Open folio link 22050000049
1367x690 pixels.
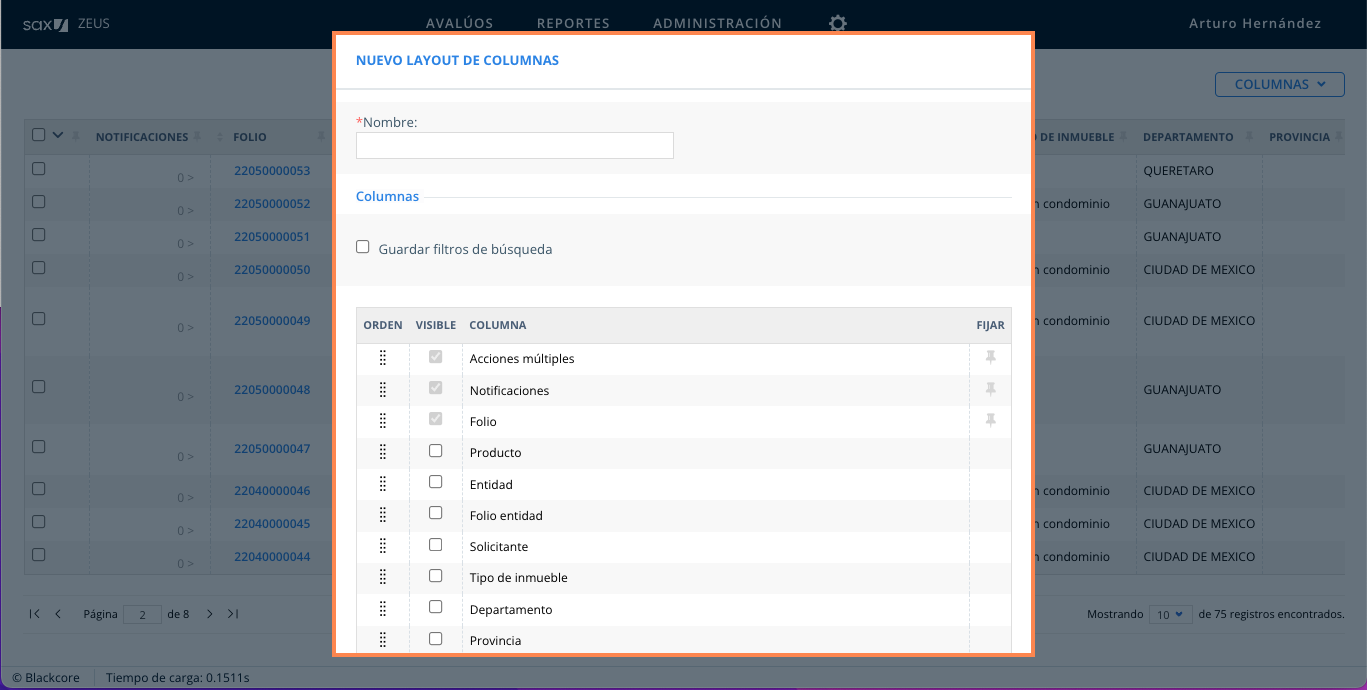point(272,321)
